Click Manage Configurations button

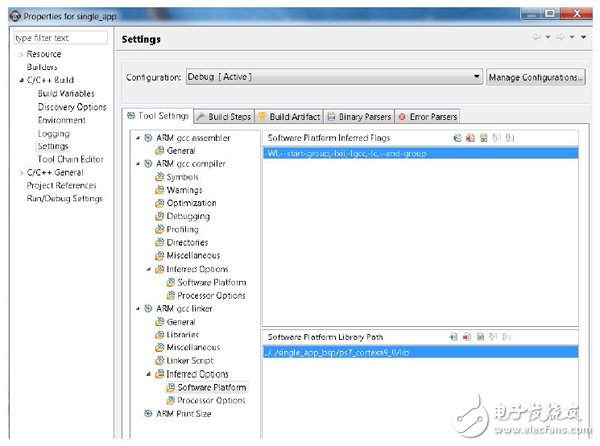click(x=535, y=77)
